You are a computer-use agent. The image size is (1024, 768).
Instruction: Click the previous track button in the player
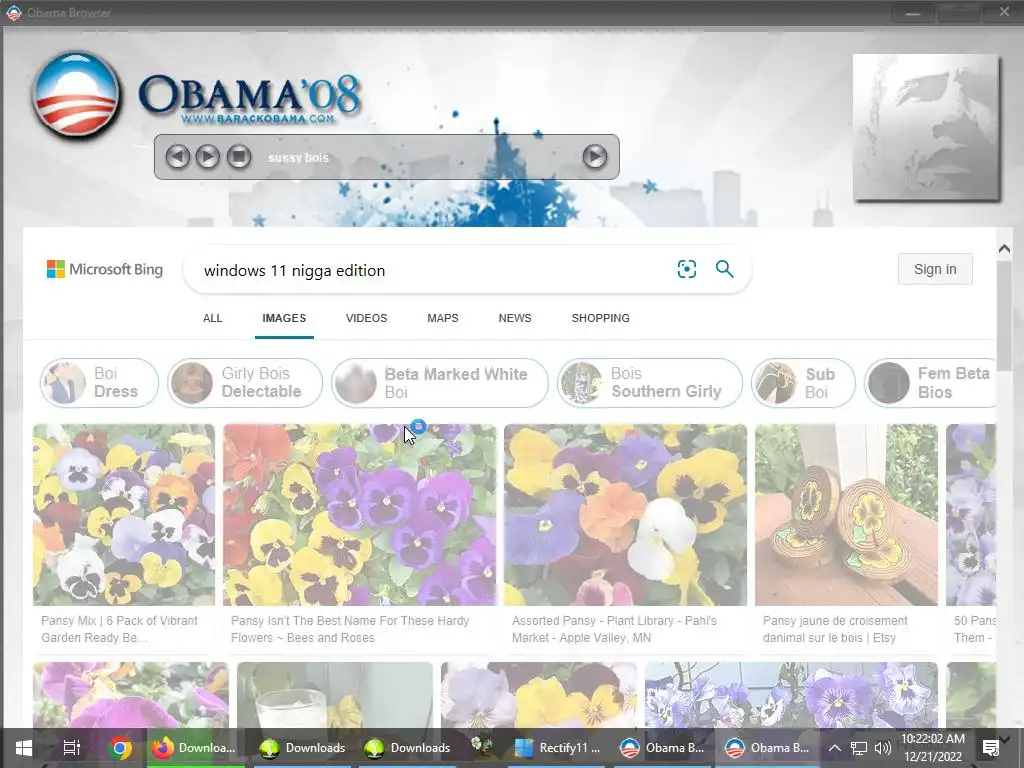coord(177,157)
